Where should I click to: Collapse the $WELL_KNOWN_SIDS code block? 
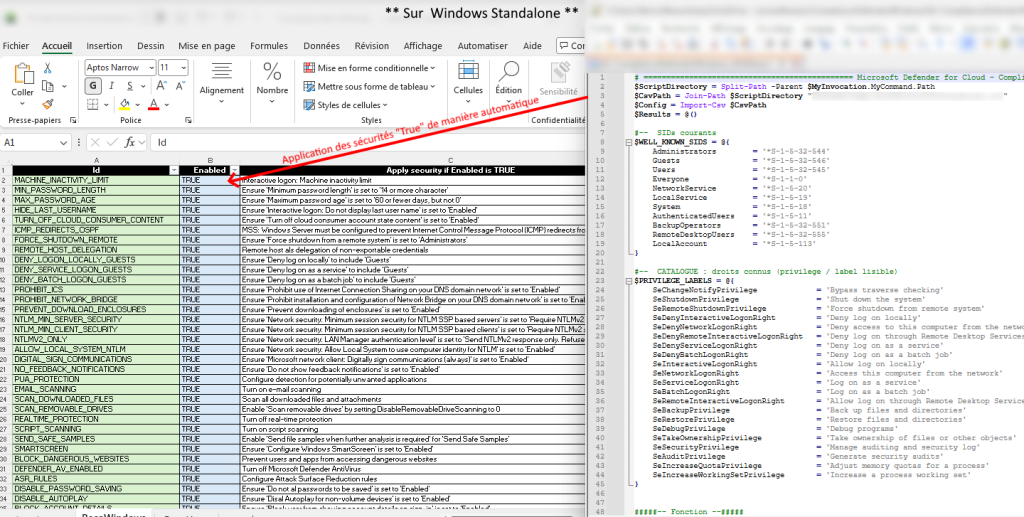tap(629, 142)
